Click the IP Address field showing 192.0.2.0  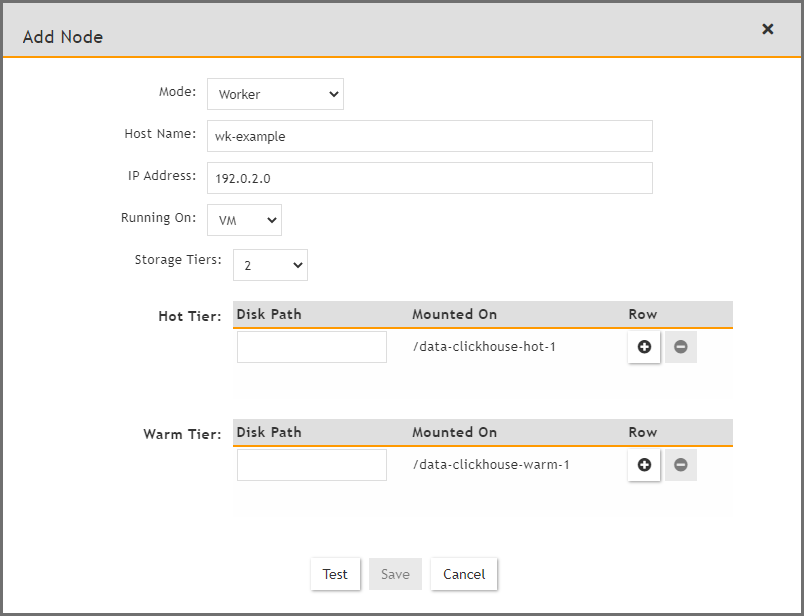coord(430,178)
